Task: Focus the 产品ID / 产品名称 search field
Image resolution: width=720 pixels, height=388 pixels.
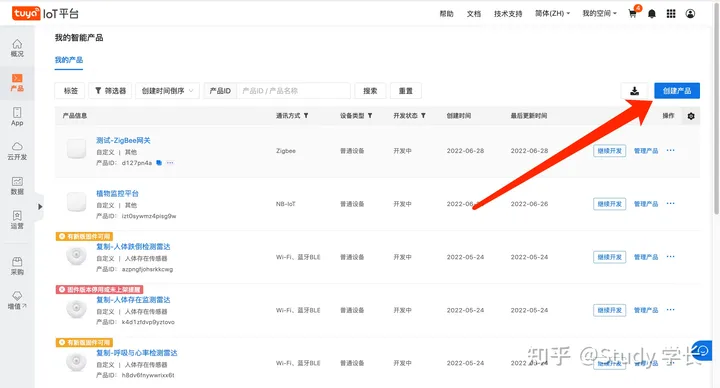Action: (293, 91)
